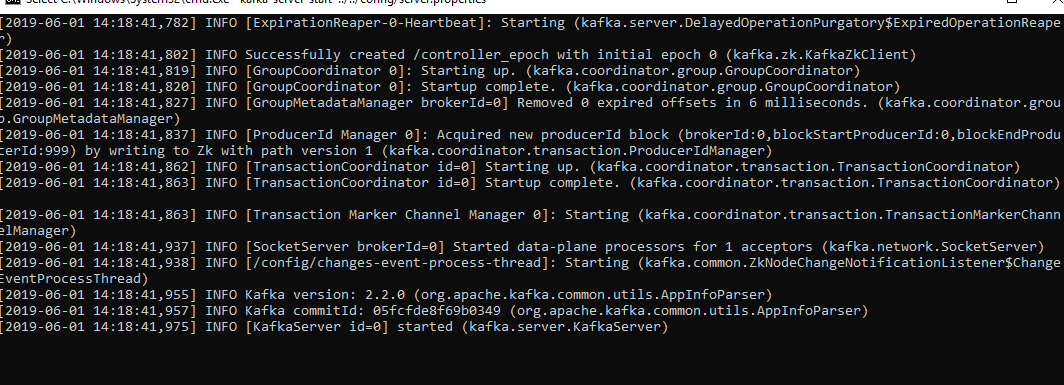
Task: Click the 'Acquired new producerId block' message
Action: [x=554, y=134]
